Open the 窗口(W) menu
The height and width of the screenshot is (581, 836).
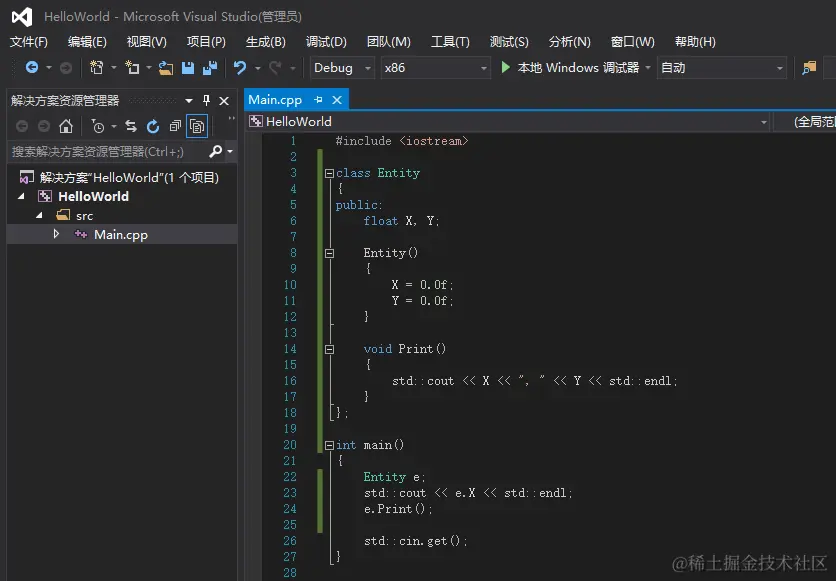click(x=633, y=42)
